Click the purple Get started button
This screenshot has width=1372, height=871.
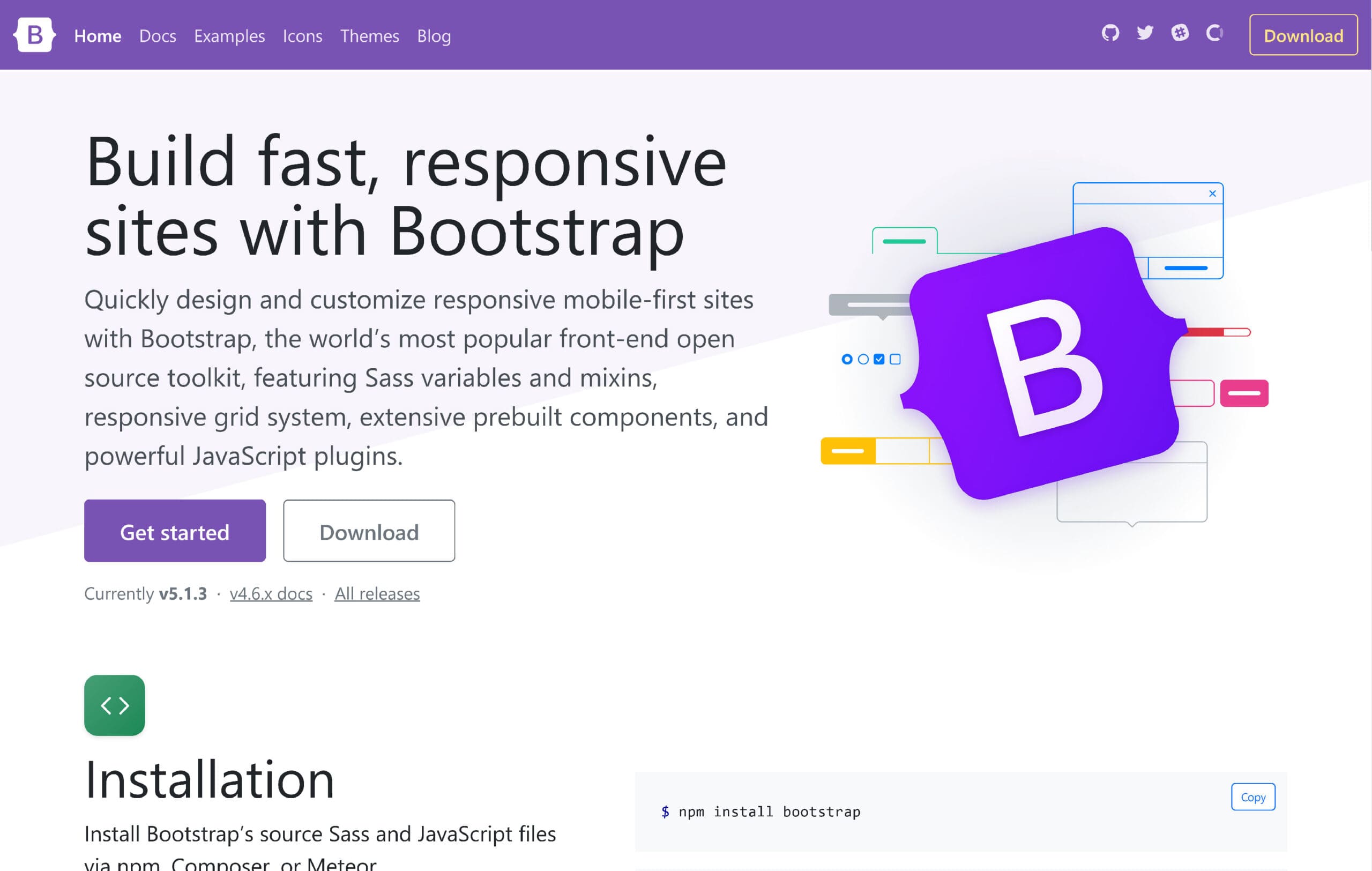174,531
